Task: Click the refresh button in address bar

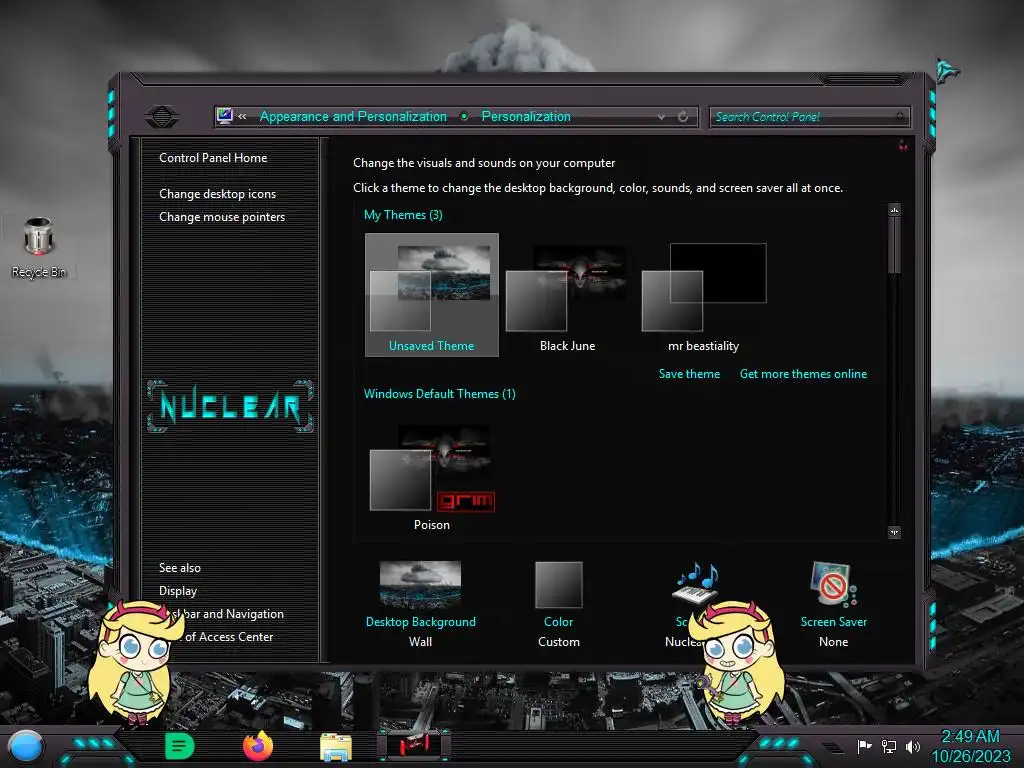Action: [x=683, y=117]
